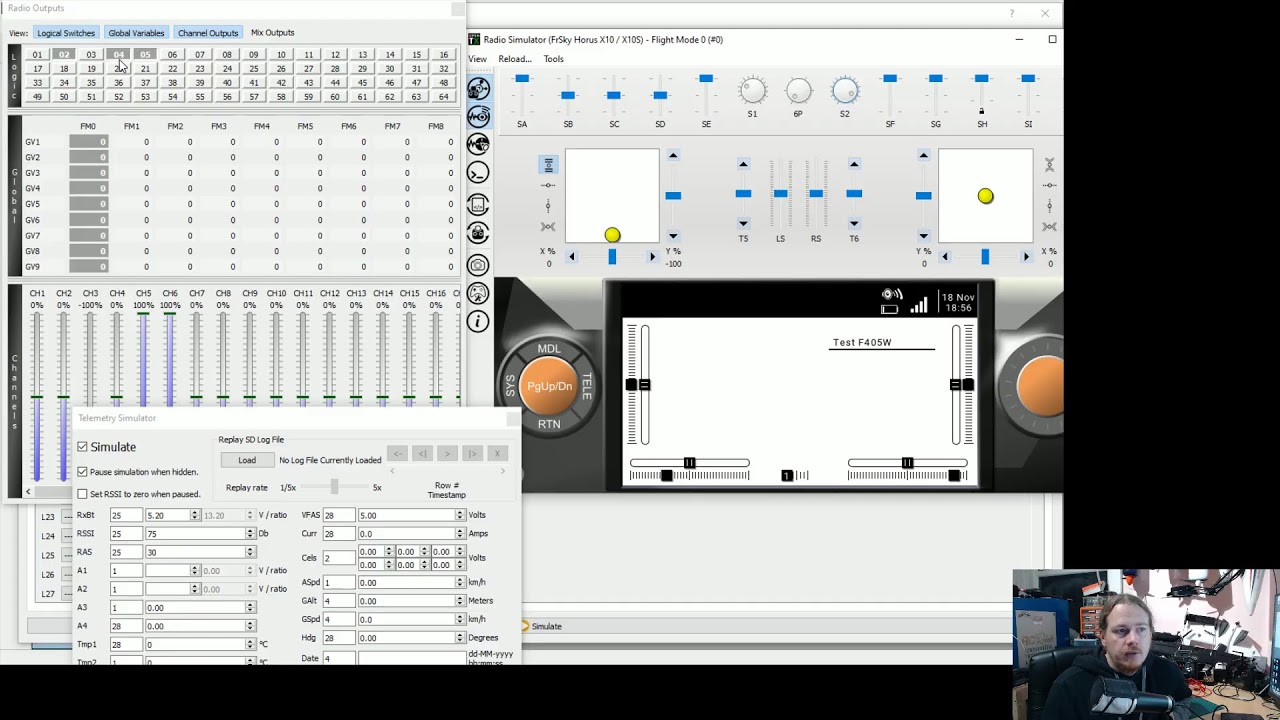Click the info icon in the toolbar
The image size is (1280, 720).
tap(478, 321)
